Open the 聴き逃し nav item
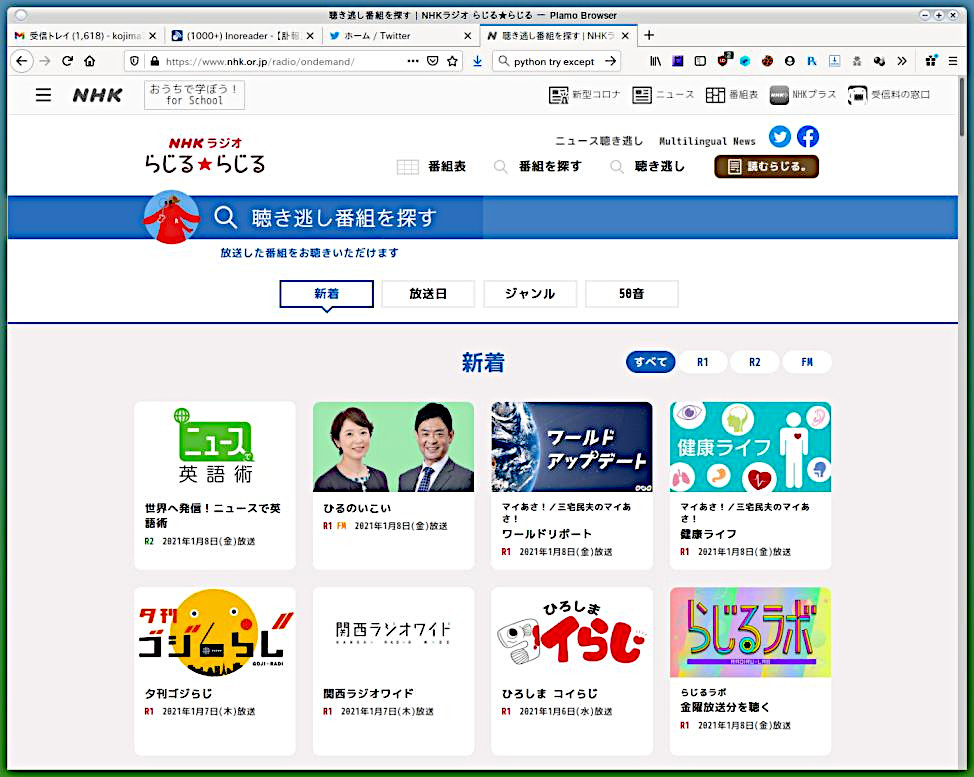This screenshot has height=777, width=974. coord(647,166)
